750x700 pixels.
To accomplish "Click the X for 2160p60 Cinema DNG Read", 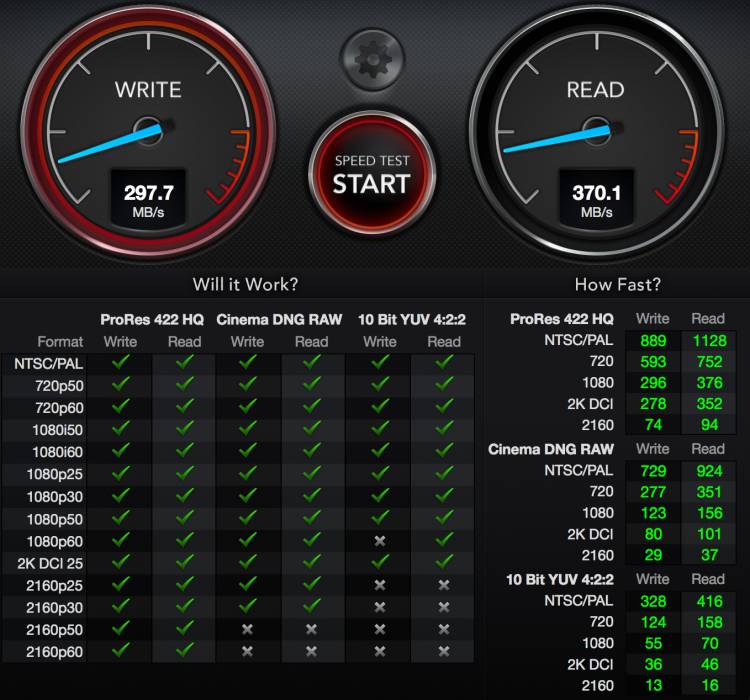I will (311, 651).
